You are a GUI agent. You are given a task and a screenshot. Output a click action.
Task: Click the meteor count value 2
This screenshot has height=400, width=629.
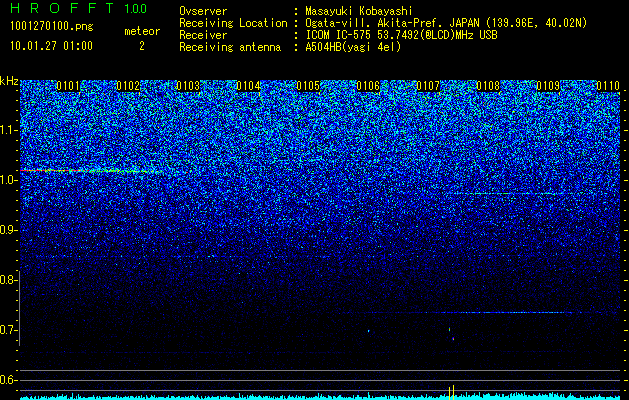click(142, 46)
